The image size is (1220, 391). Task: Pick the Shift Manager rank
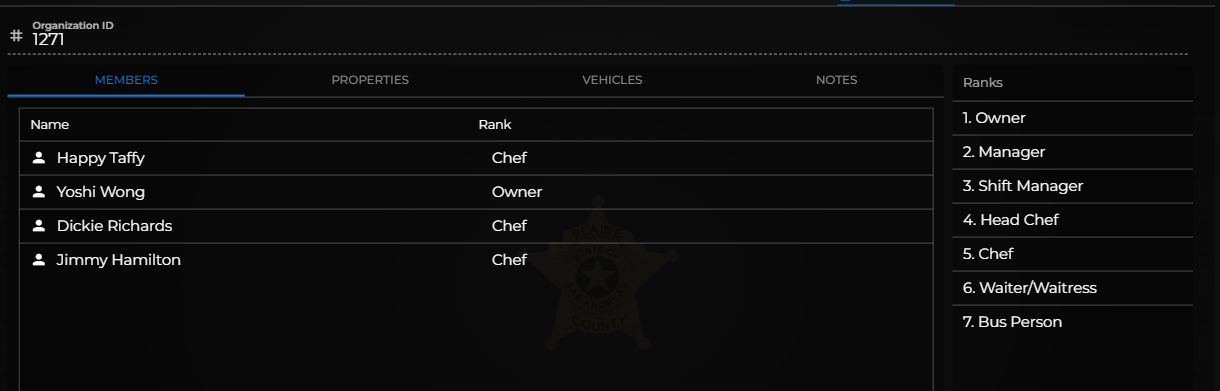click(1072, 186)
